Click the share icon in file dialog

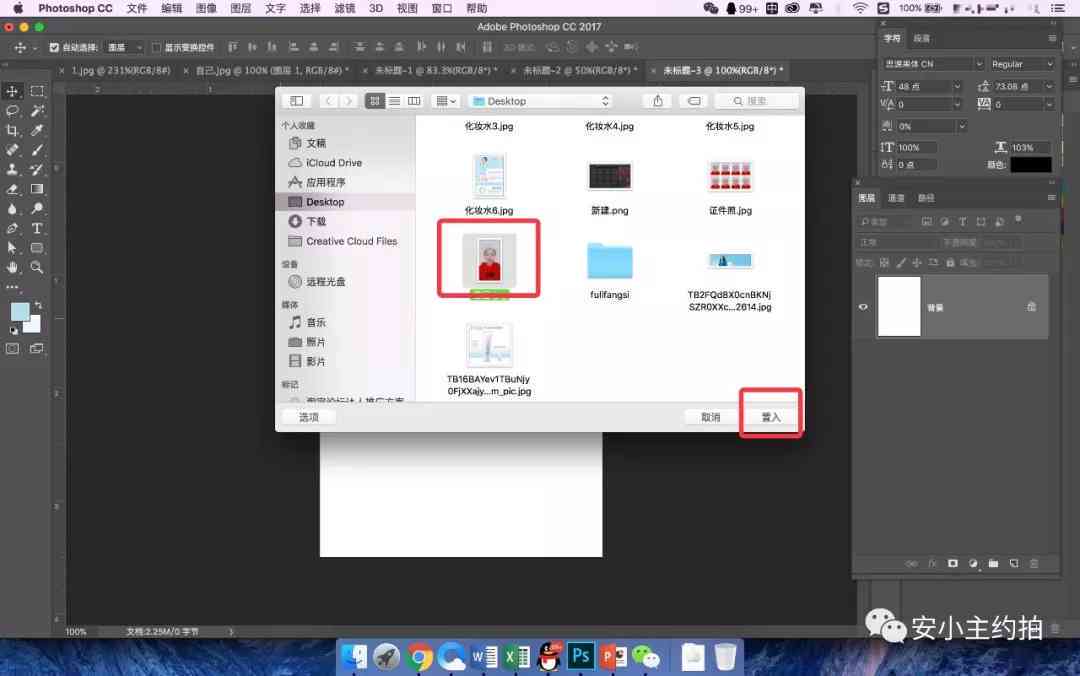(x=658, y=101)
